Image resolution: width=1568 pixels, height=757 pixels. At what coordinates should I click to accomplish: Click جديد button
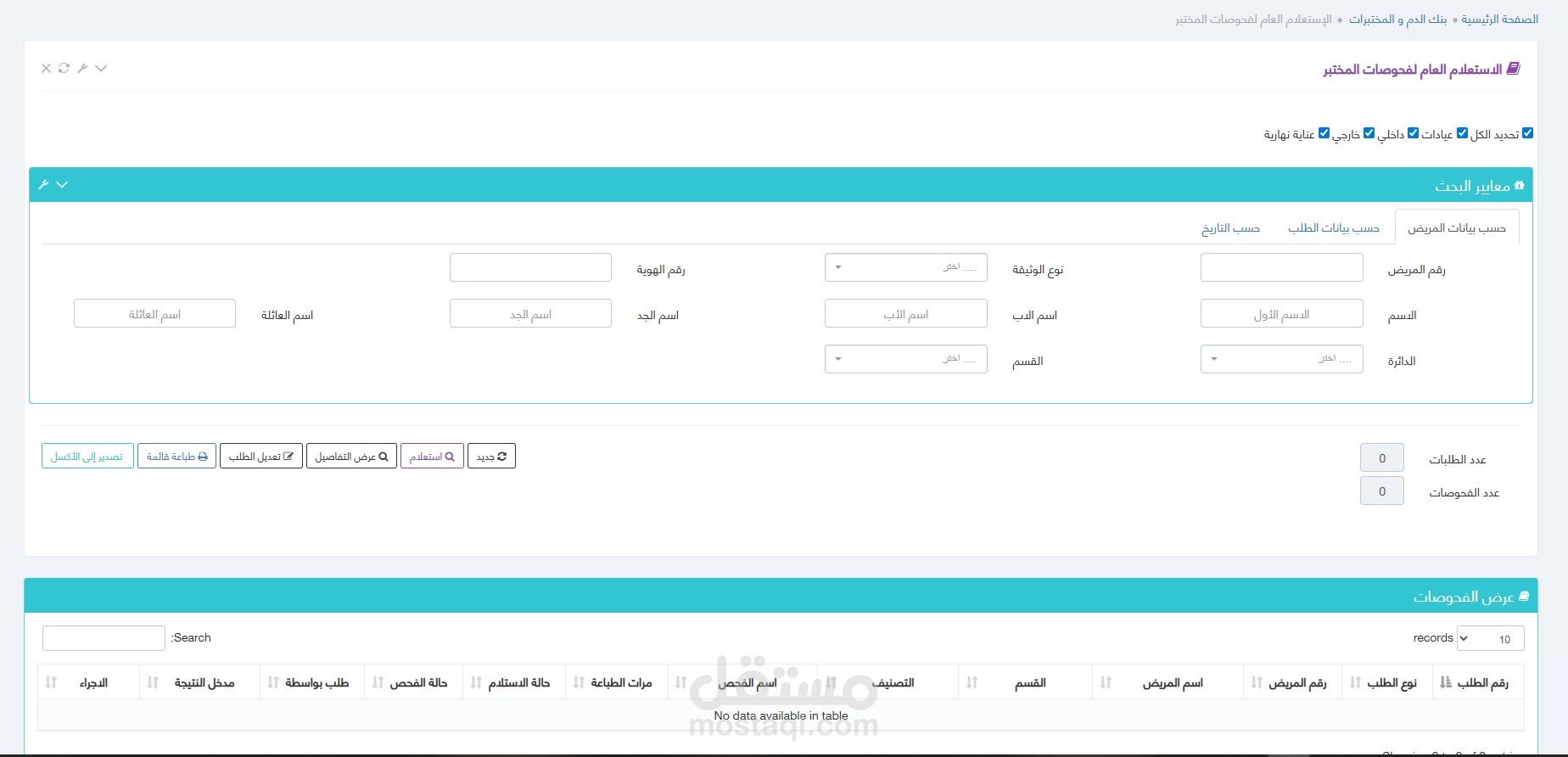click(491, 457)
